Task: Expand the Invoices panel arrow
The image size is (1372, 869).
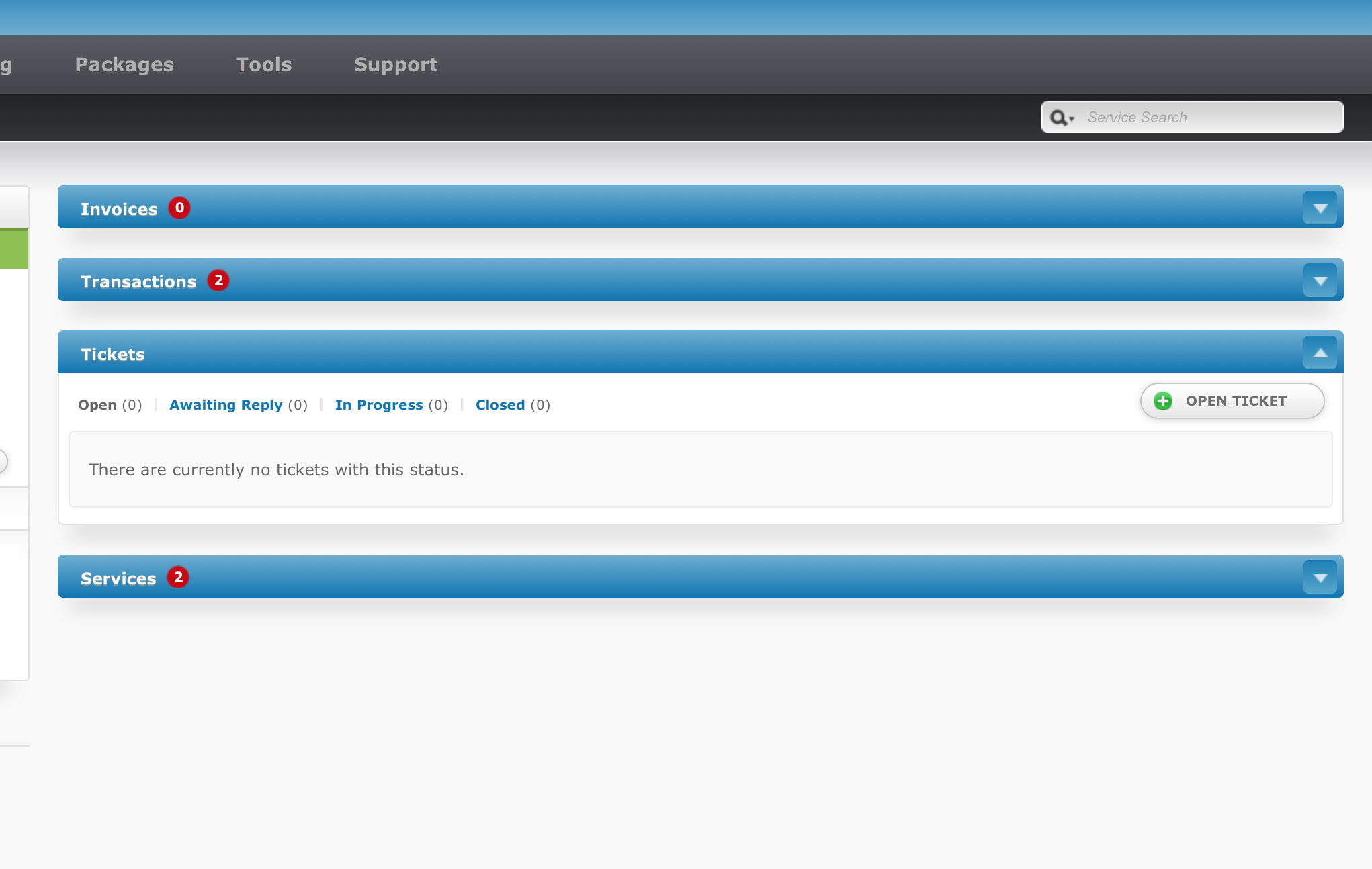Action: (1320, 208)
